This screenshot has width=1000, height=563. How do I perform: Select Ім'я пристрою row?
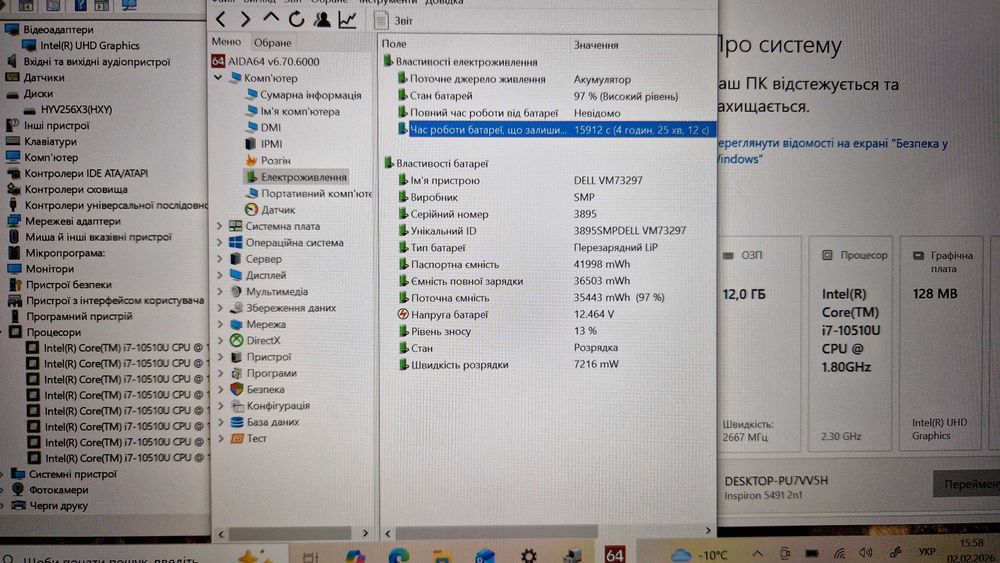click(547, 180)
